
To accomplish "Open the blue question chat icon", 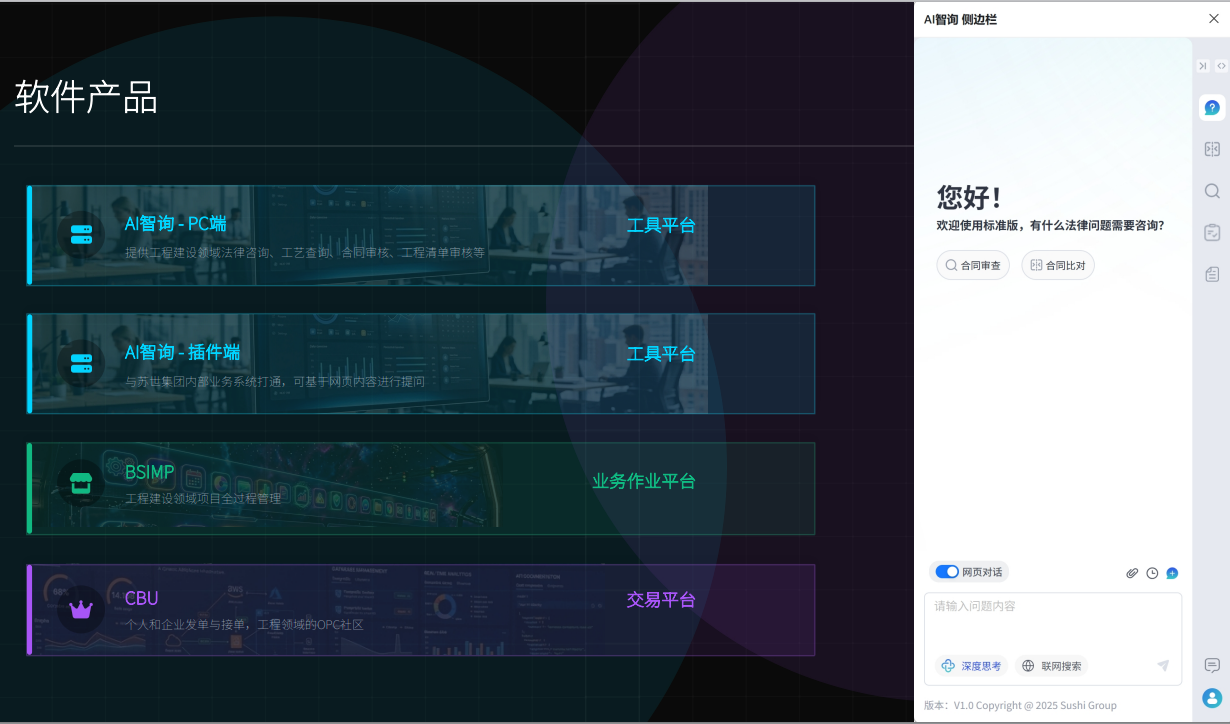I will point(1212,108).
